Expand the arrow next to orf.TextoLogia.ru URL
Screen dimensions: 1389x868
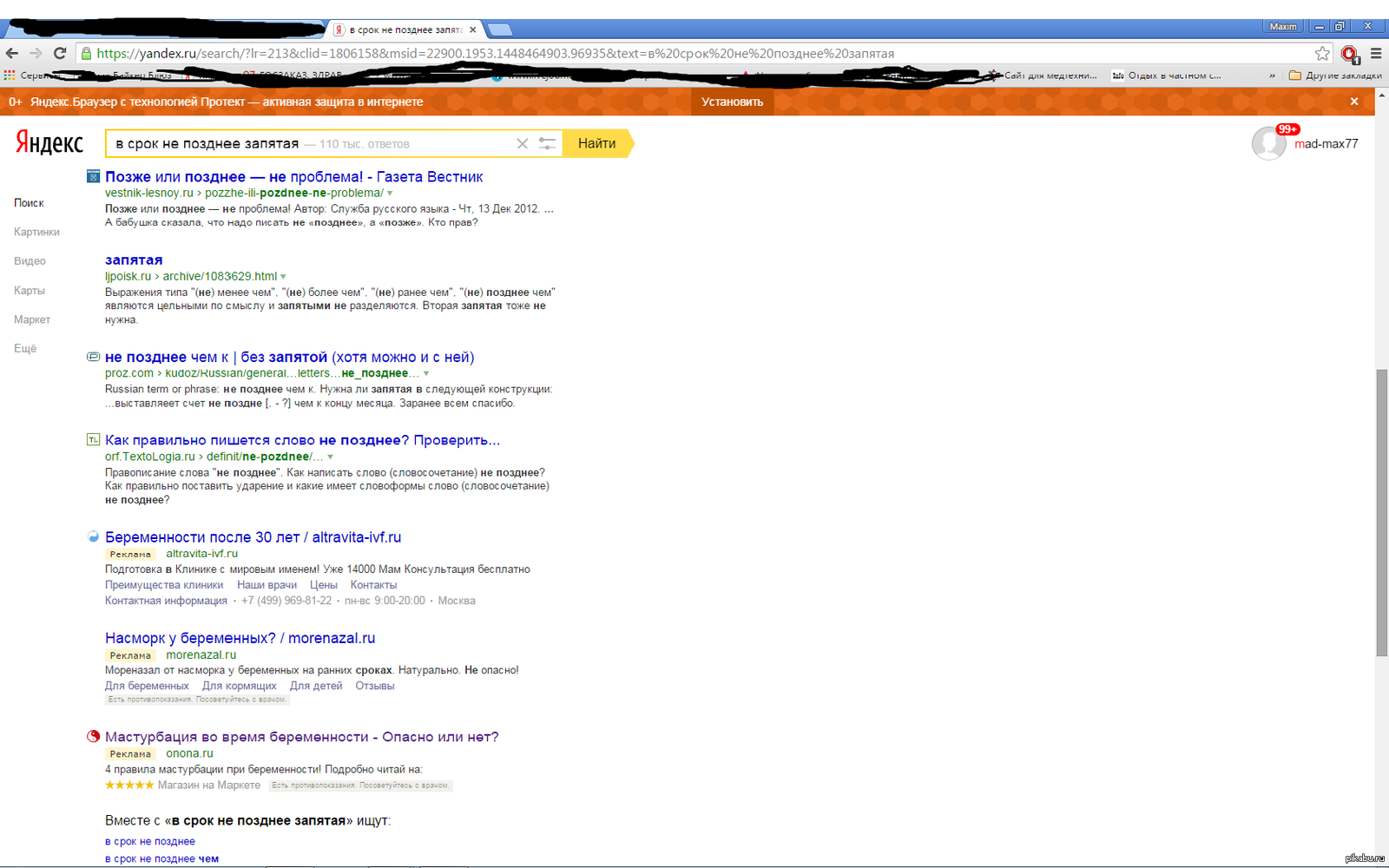click(x=330, y=457)
